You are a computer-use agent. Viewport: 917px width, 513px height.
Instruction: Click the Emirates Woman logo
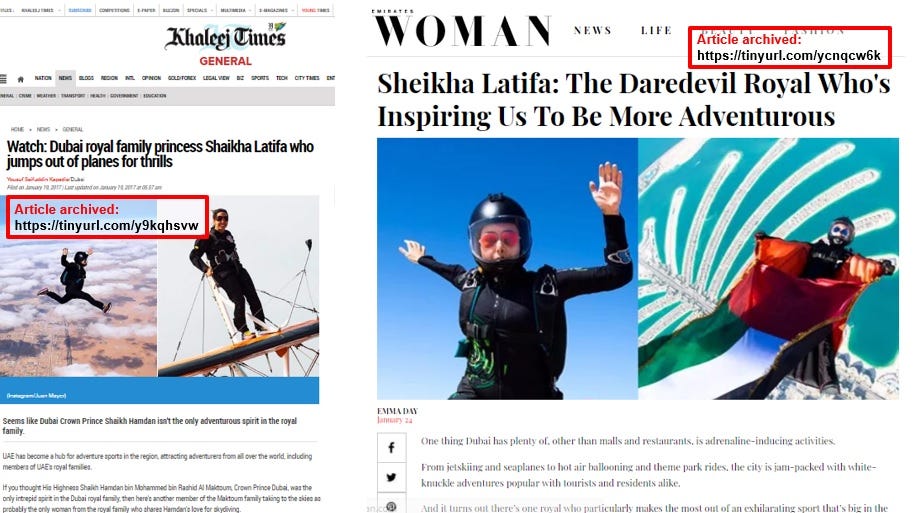pos(462,28)
